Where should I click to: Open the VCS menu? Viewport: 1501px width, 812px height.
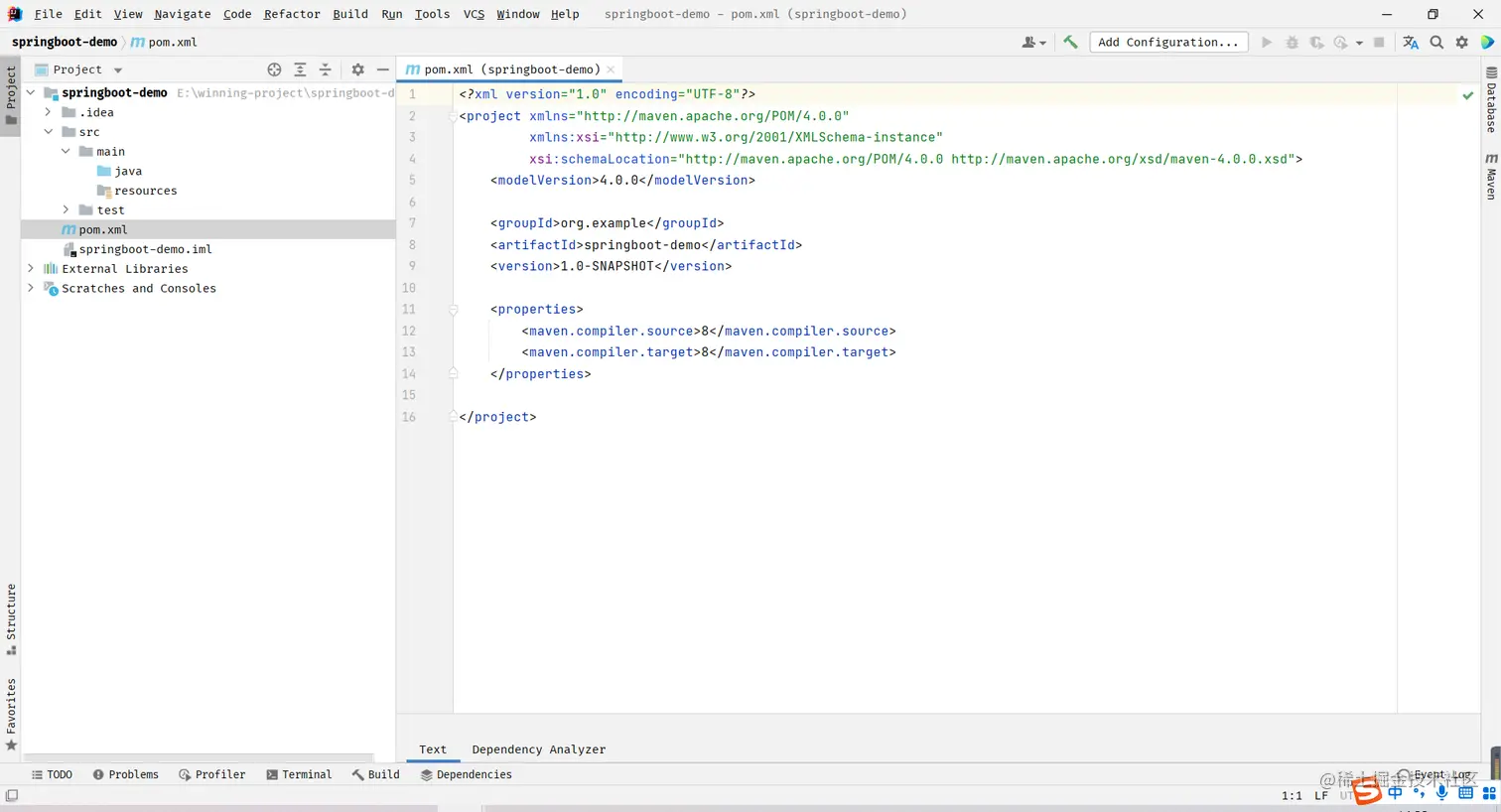474,14
